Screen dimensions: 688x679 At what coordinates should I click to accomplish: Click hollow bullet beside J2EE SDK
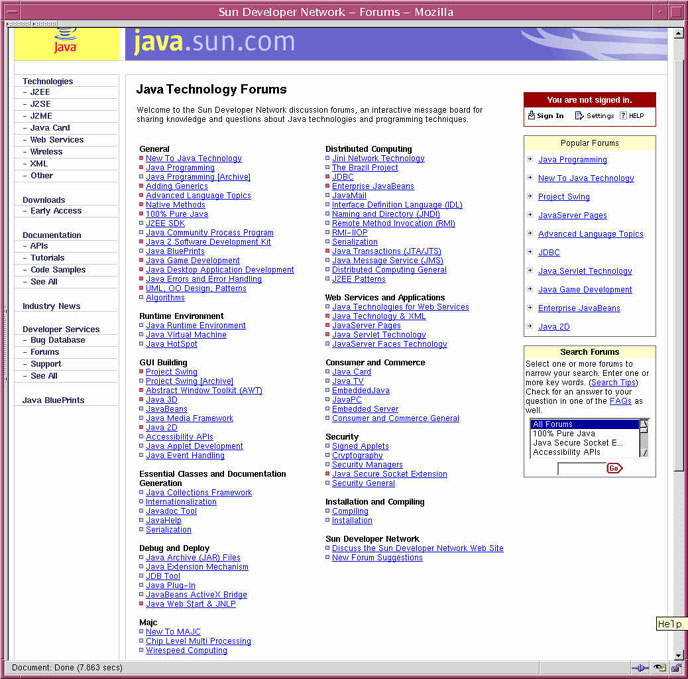(141, 223)
